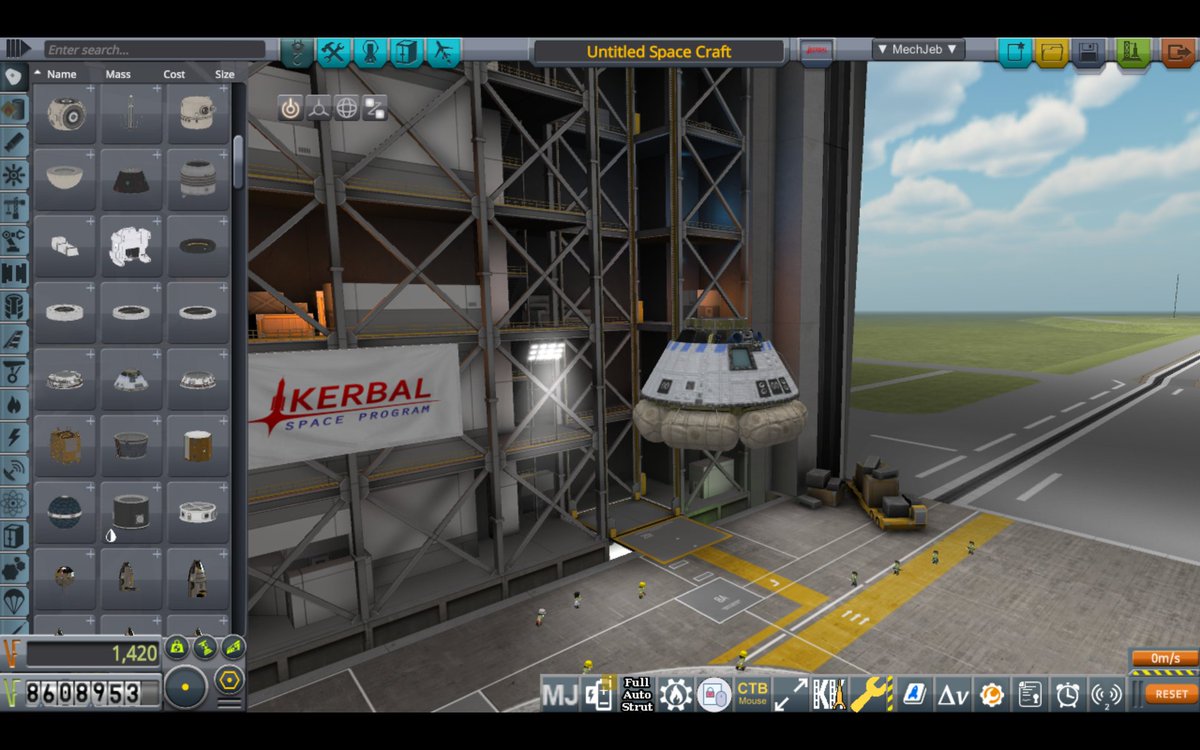Select the Re-root gizmo tool
This screenshot has height=750, width=1200.
click(375, 109)
